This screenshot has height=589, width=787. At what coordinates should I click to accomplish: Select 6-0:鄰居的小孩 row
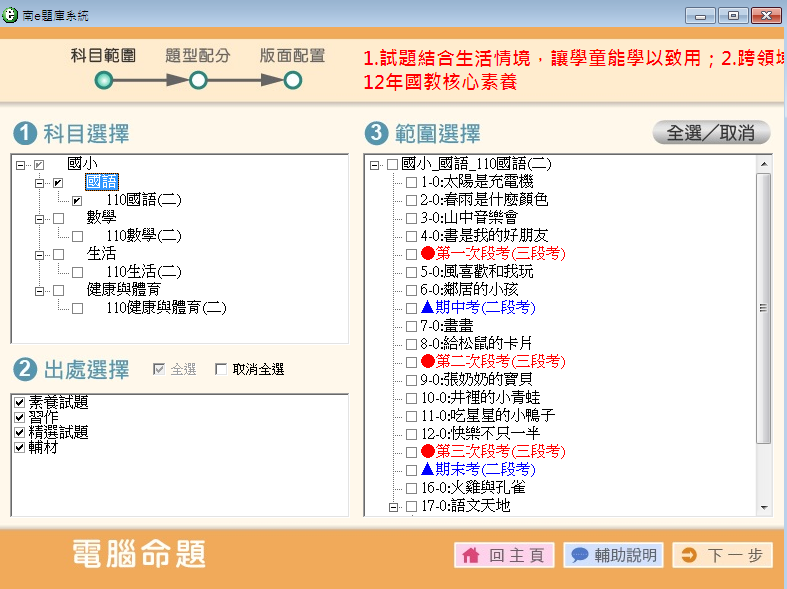(x=469, y=290)
